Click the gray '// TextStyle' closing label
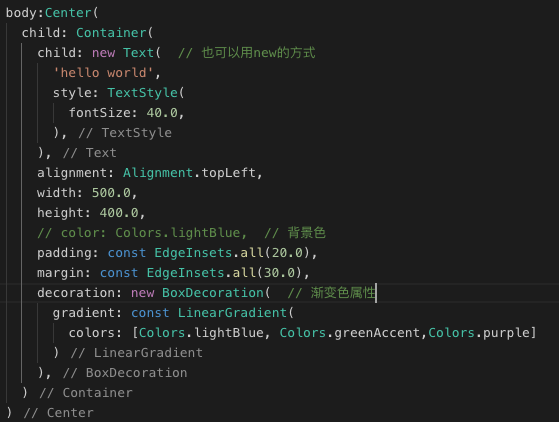The width and height of the screenshot is (559, 422). 125,133
